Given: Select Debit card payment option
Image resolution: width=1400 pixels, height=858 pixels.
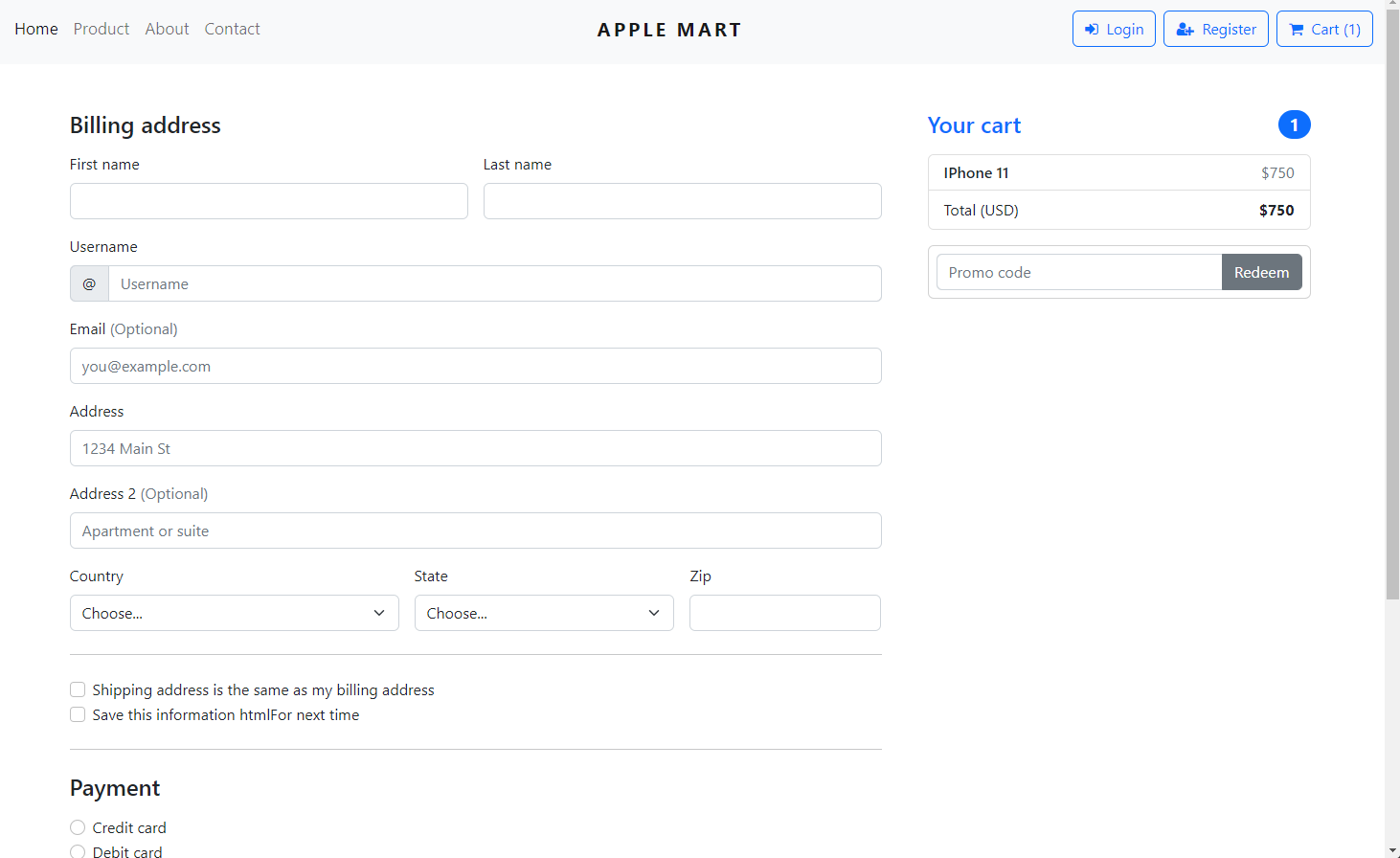Looking at the screenshot, I should click(78, 851).
